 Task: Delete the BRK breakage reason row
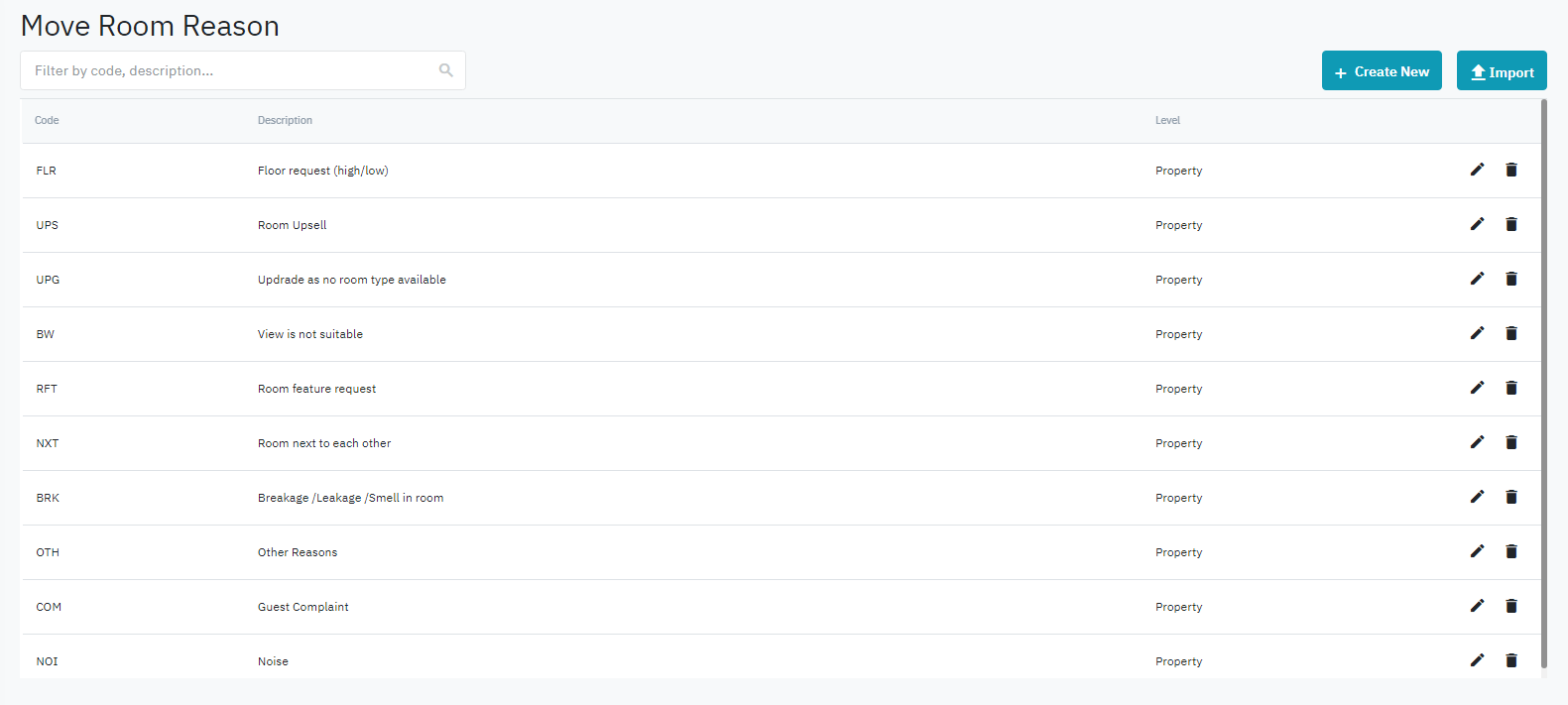[1511, 497]
